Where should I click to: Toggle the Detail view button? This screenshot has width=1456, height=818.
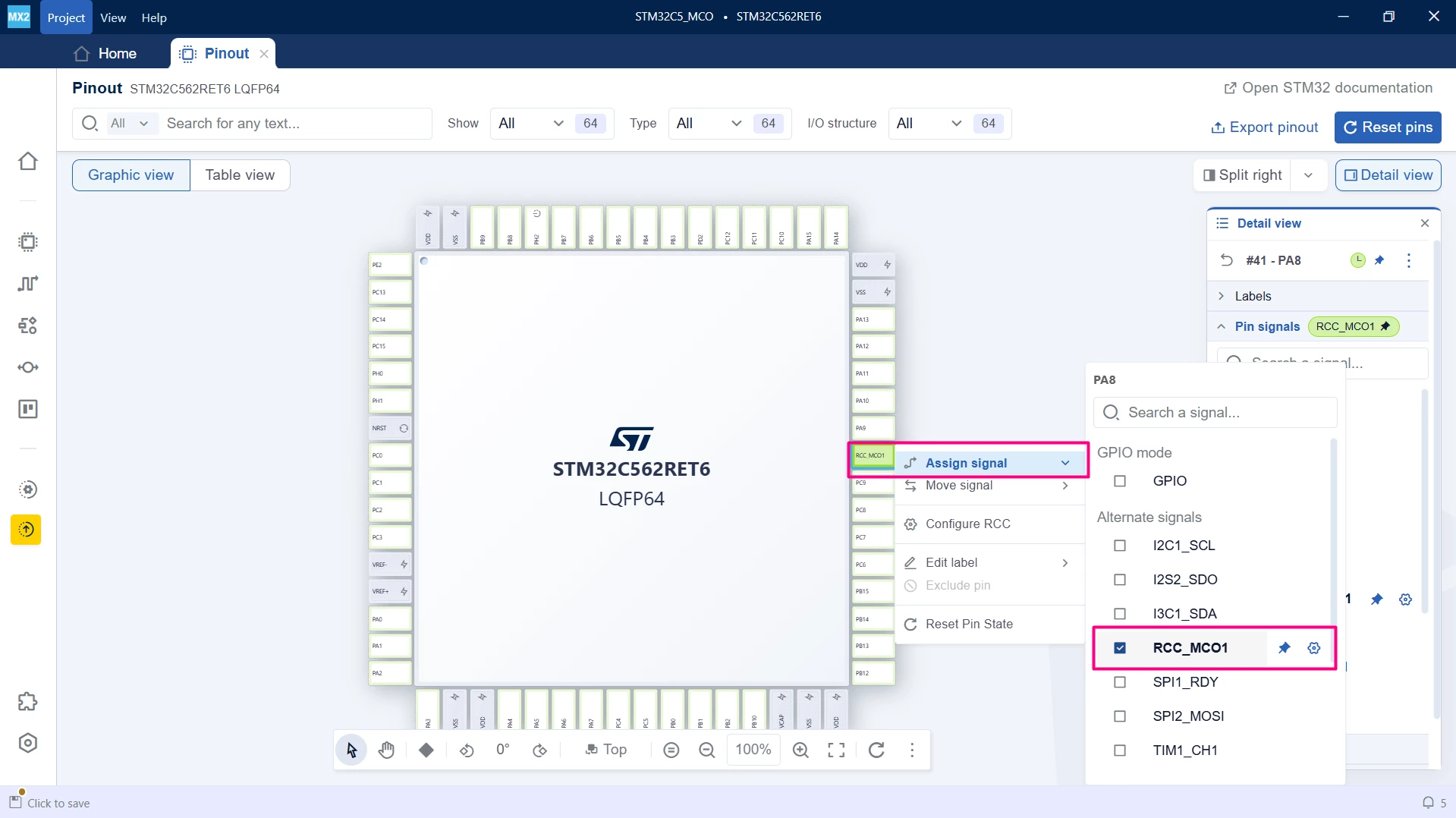(x=1388, y=175)
